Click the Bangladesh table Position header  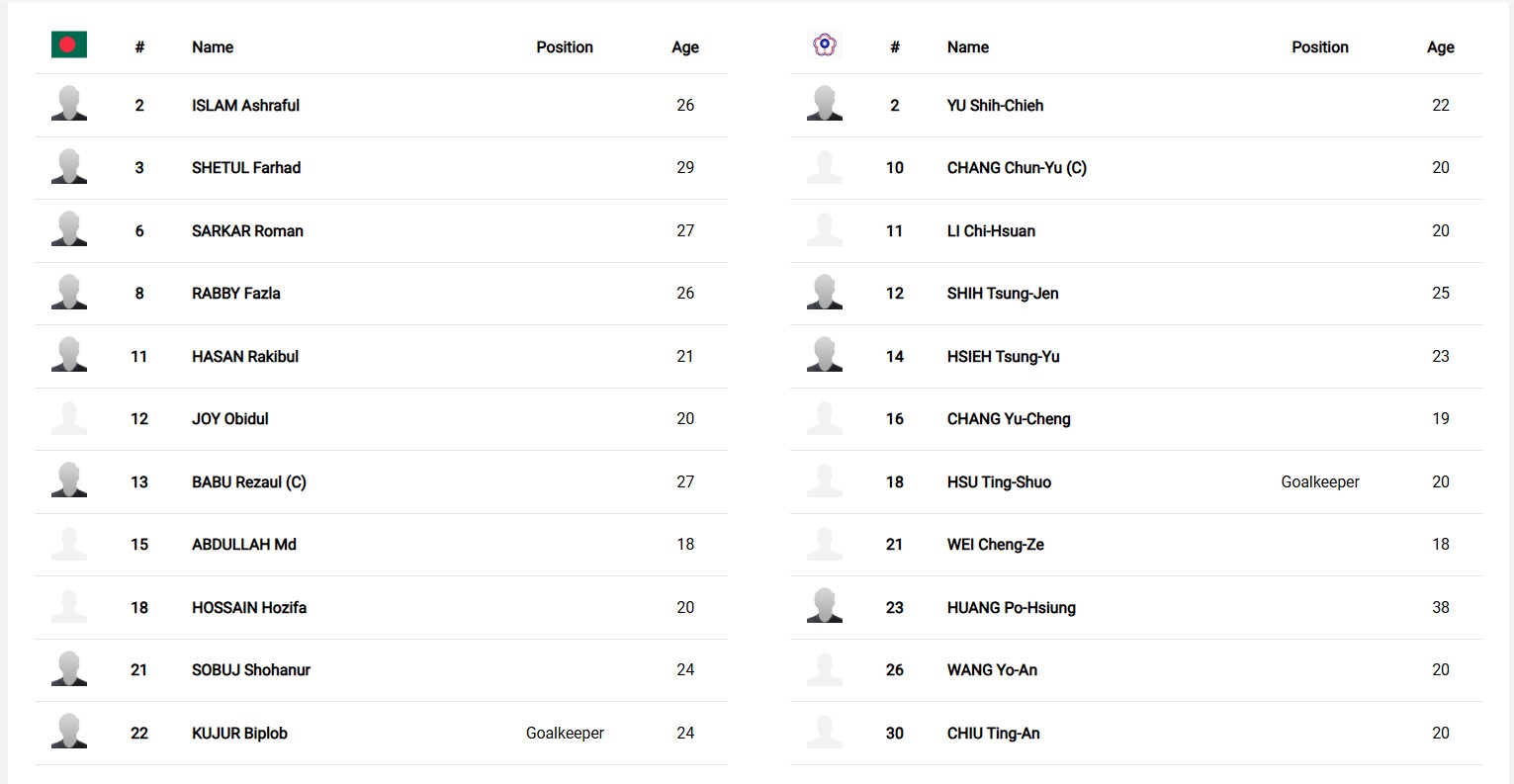(x=565, y=47)
